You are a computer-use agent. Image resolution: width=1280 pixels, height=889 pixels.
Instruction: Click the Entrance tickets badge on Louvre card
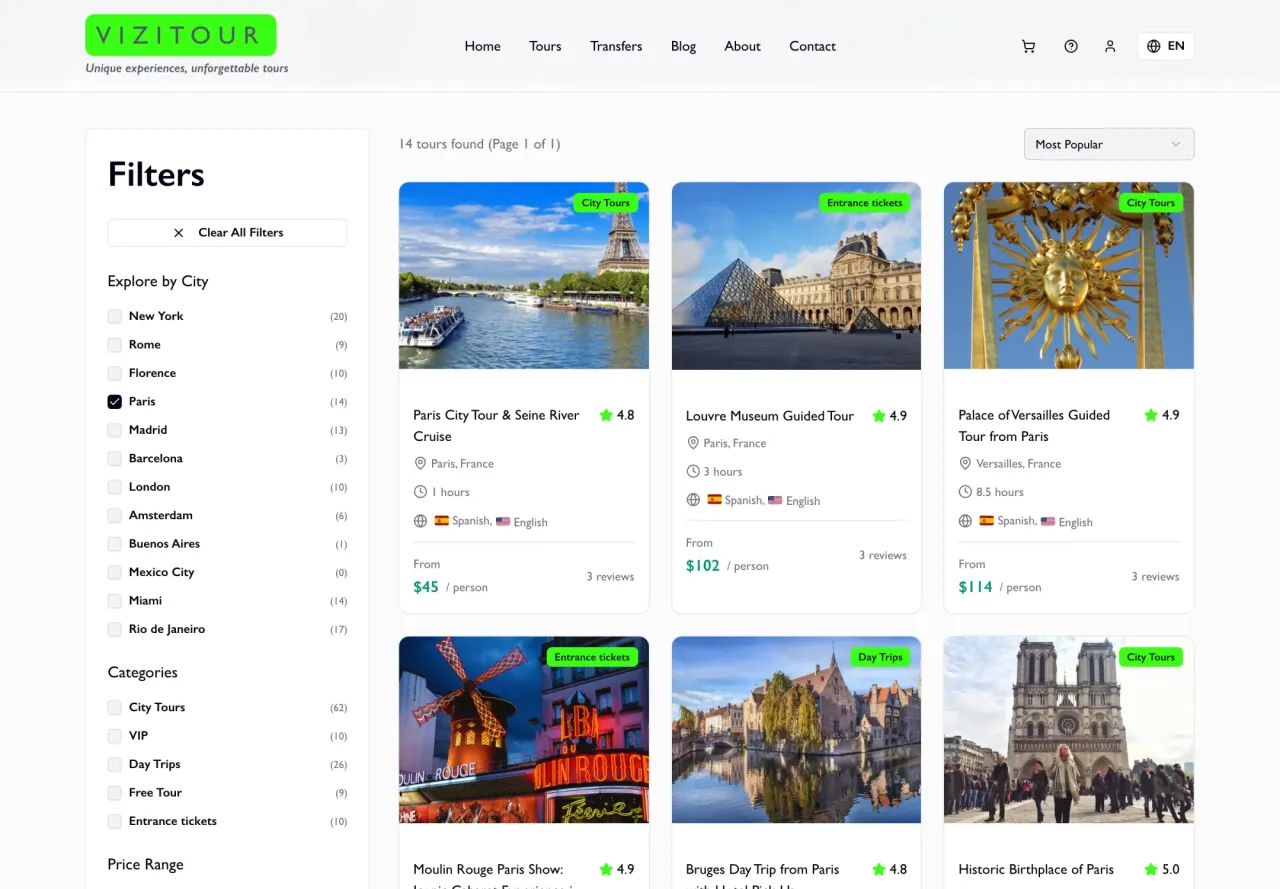pos(864,203)
